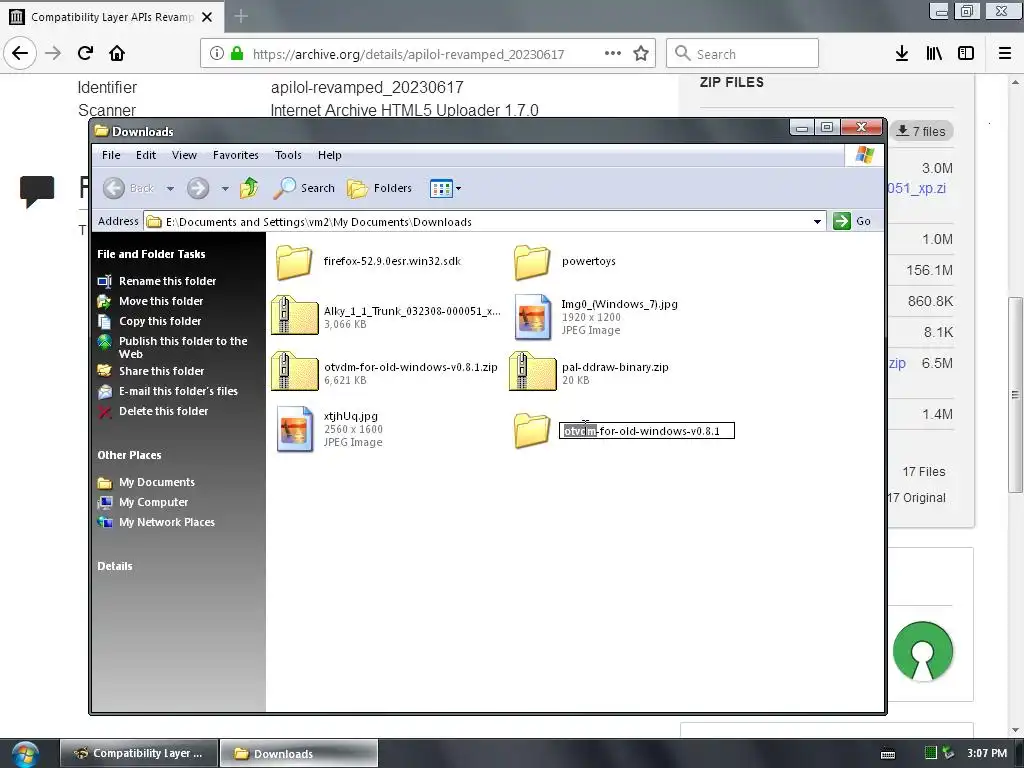Open a new Firefox tab
Image resolution: width=1024 pixels, height=768 pixels.
[241, 16]
